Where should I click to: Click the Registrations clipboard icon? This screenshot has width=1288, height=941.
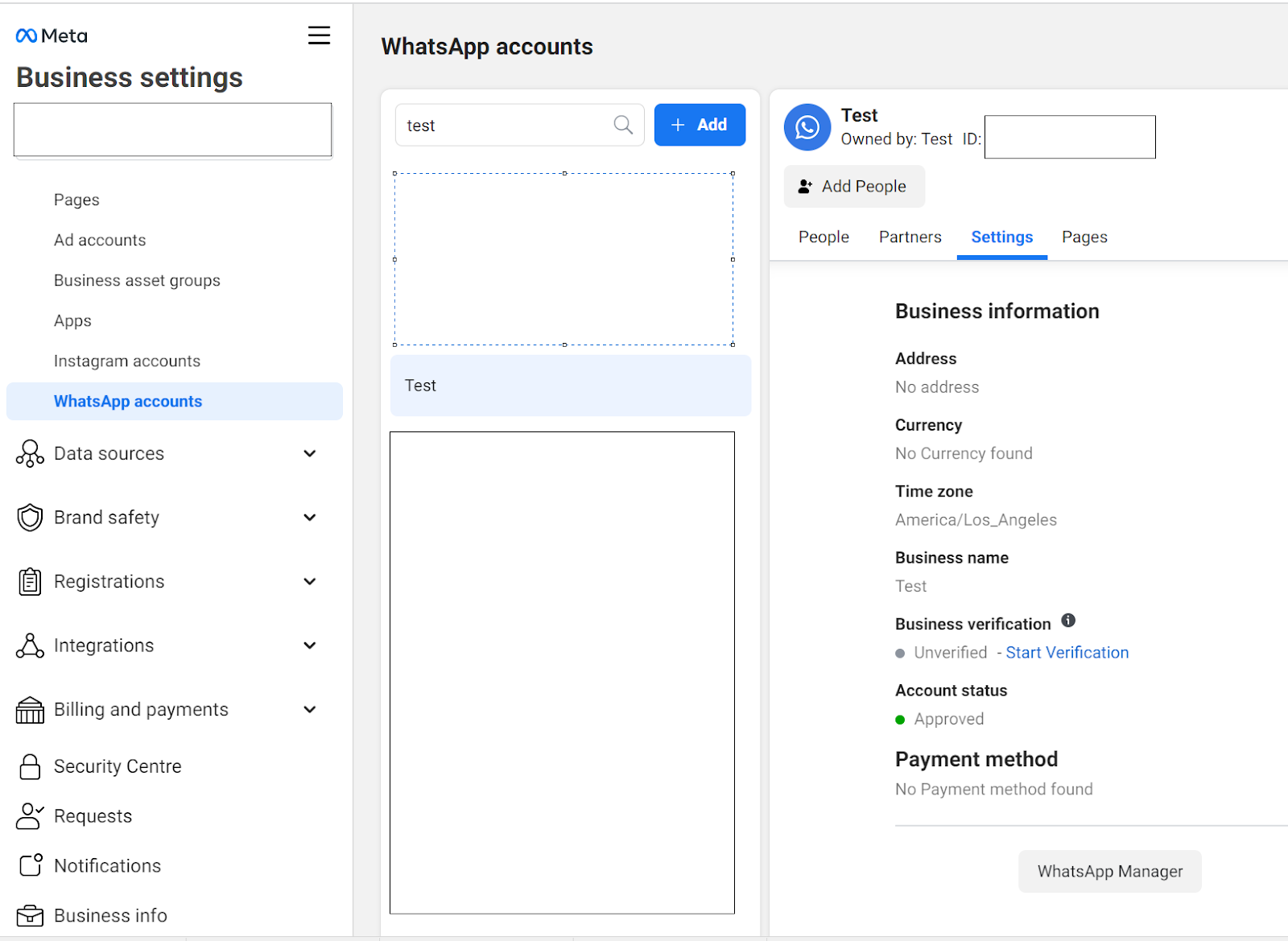click(x=30, y=581)
